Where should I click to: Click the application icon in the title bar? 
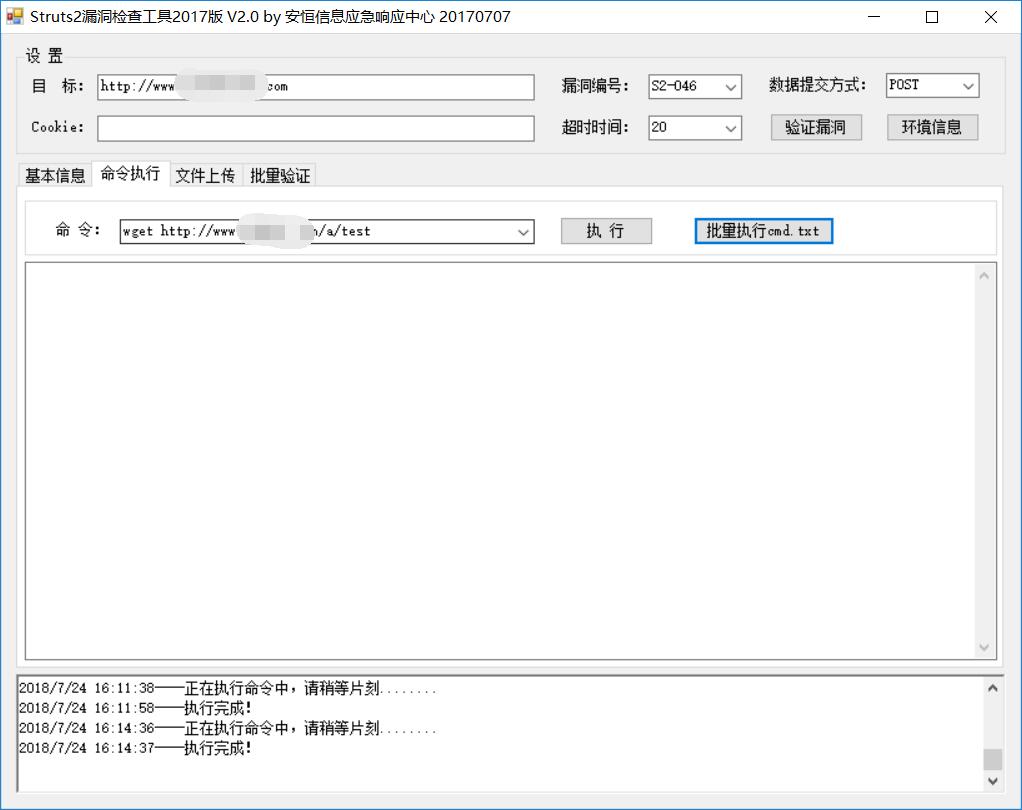tap(14, 16)
